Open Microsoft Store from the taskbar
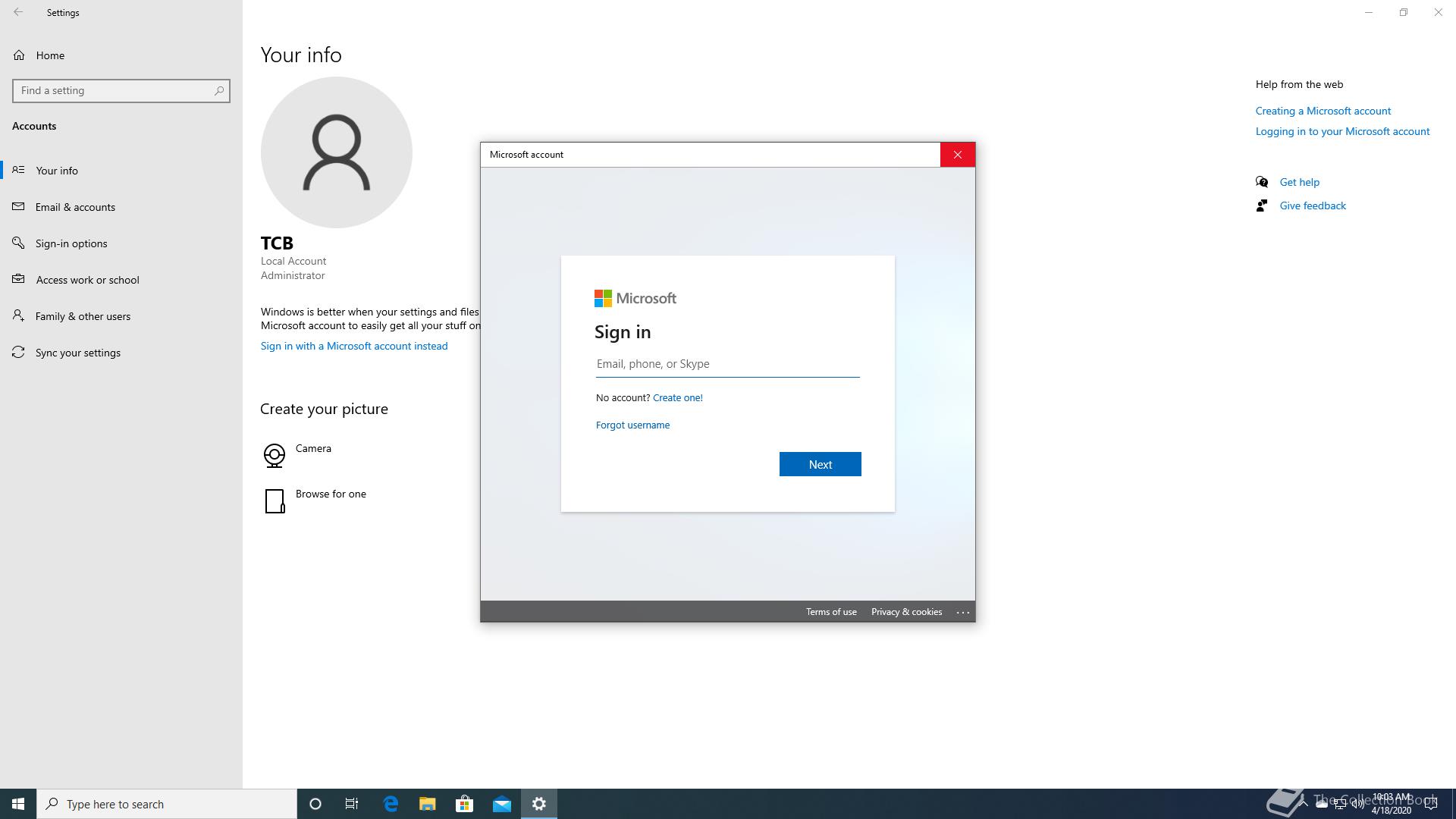The height and width of the screenshot is (819, 1456). click(464, 804)
